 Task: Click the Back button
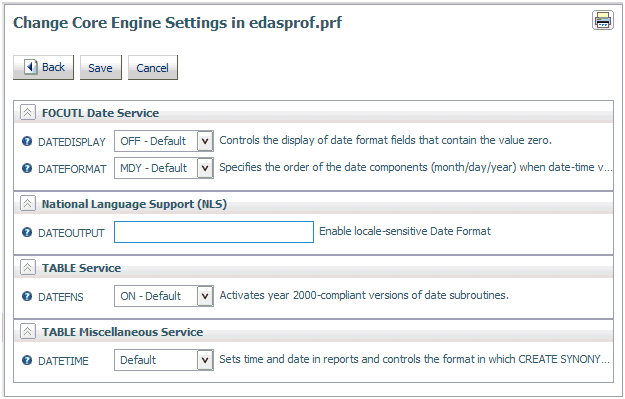[x=43, y=67]
